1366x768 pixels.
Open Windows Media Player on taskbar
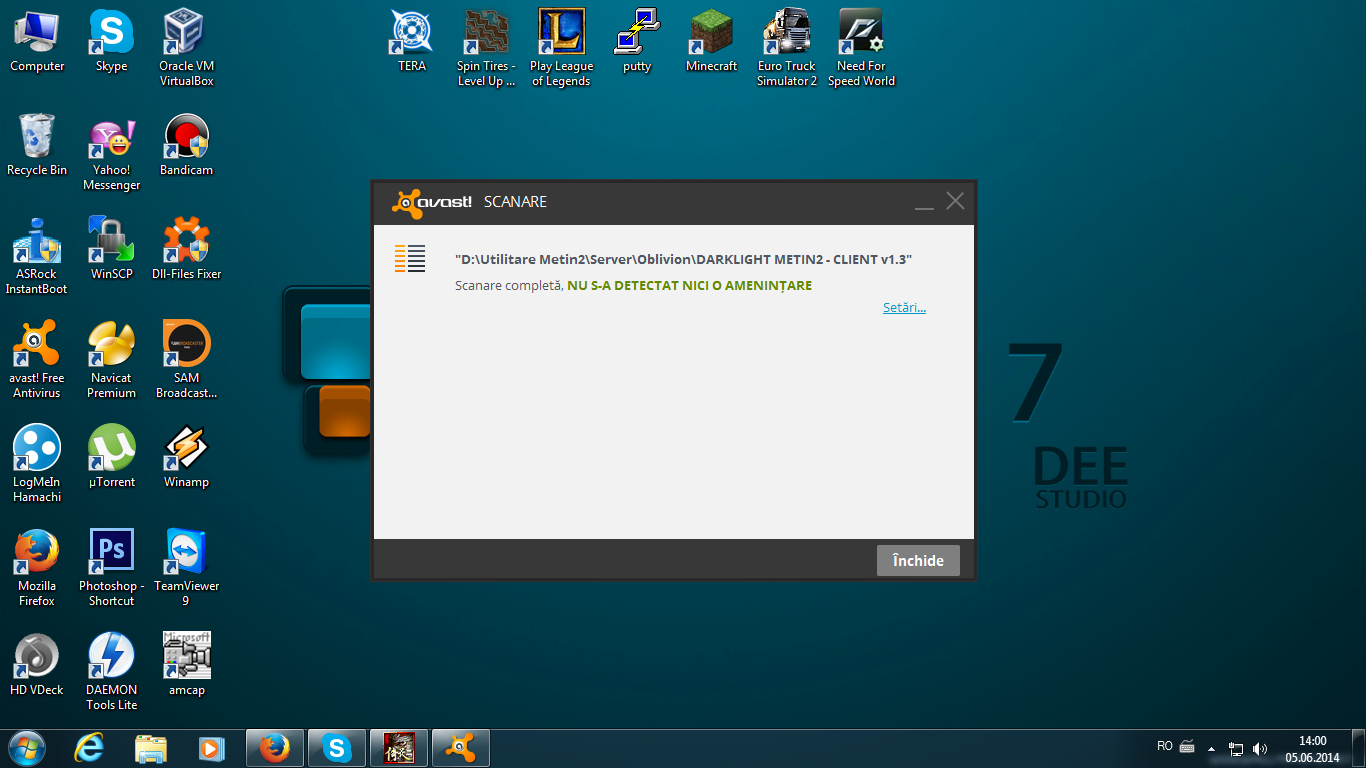210,747
